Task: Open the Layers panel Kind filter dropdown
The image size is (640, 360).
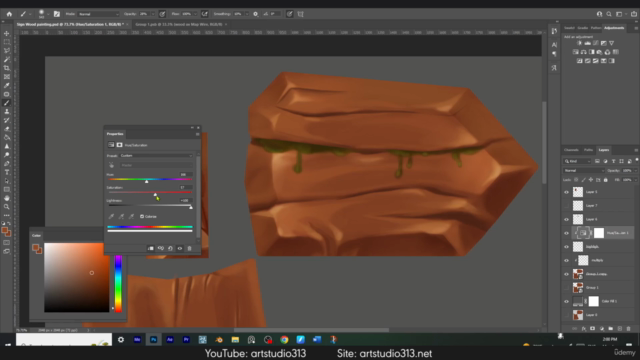Action: tap(577, 161)
